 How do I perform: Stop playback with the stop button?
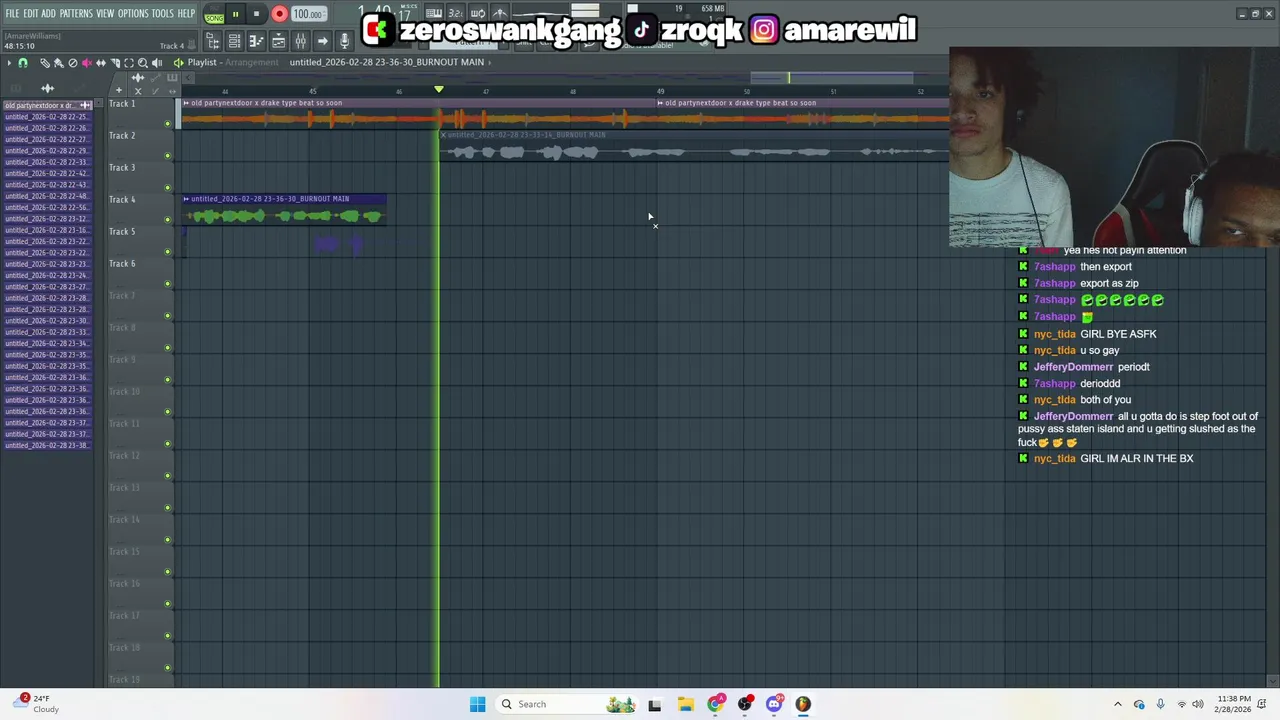click(x=256, y=14)
